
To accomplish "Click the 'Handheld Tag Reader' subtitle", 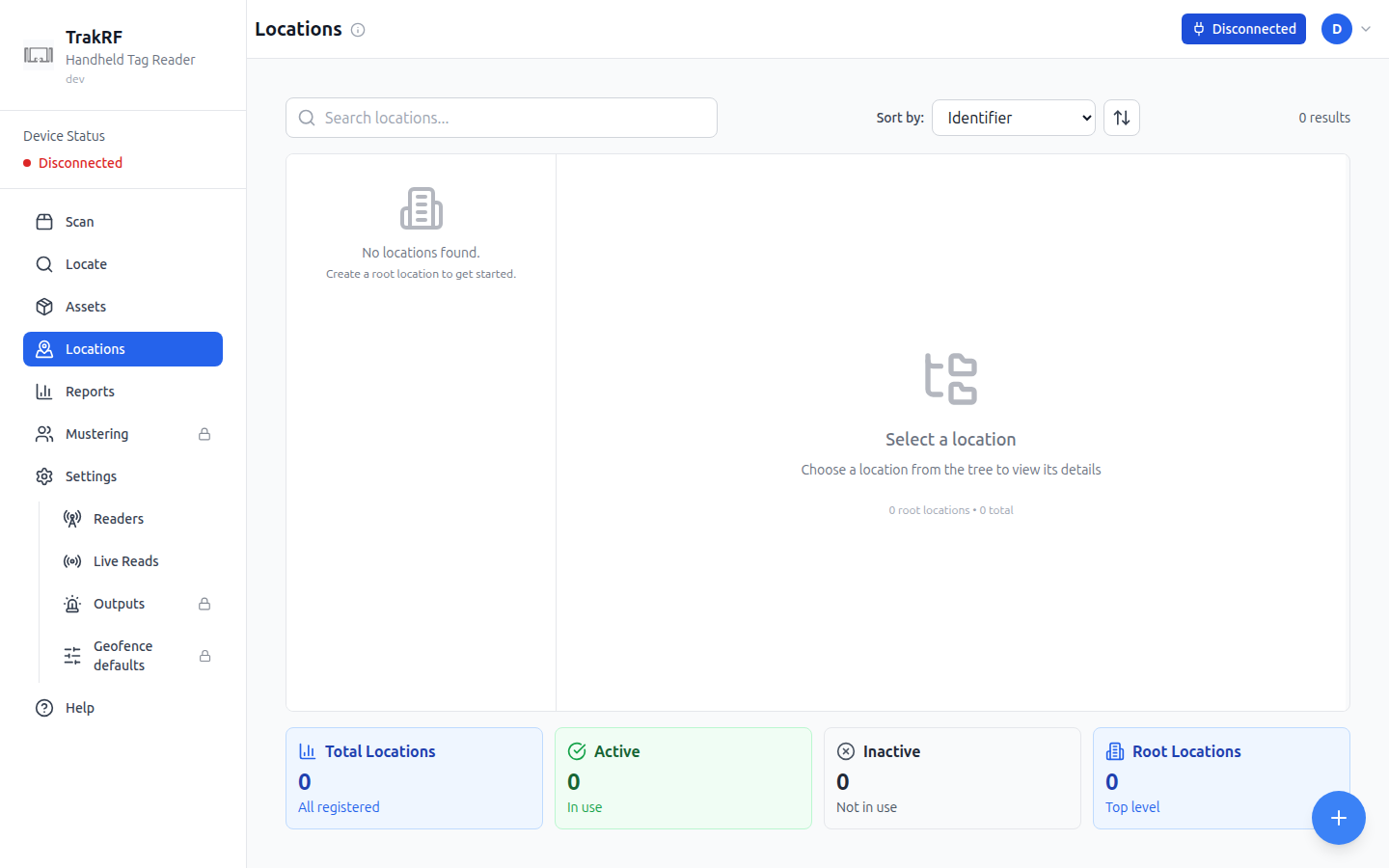I will (x=130, y=60).
